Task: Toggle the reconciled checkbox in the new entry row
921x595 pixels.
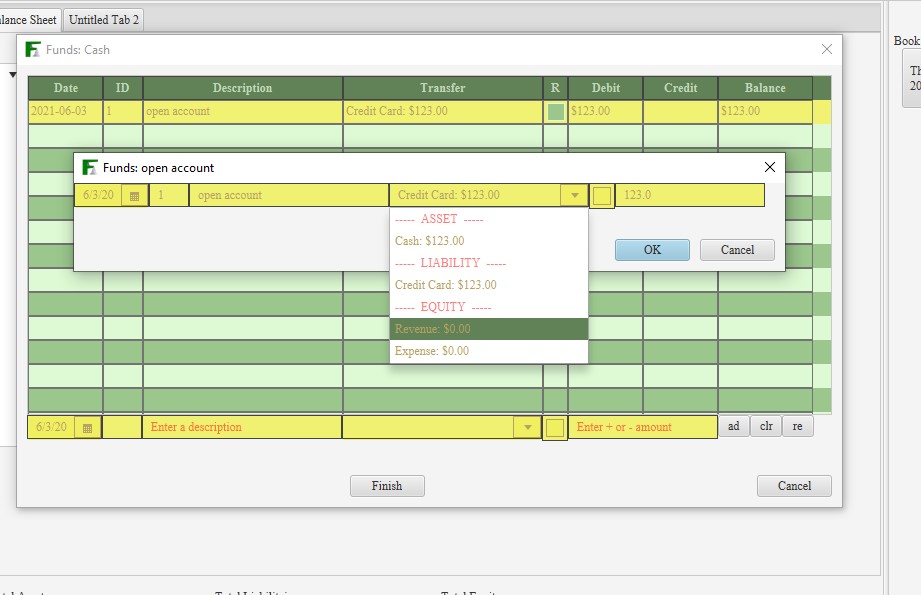Action: click(x=554, y=428)
